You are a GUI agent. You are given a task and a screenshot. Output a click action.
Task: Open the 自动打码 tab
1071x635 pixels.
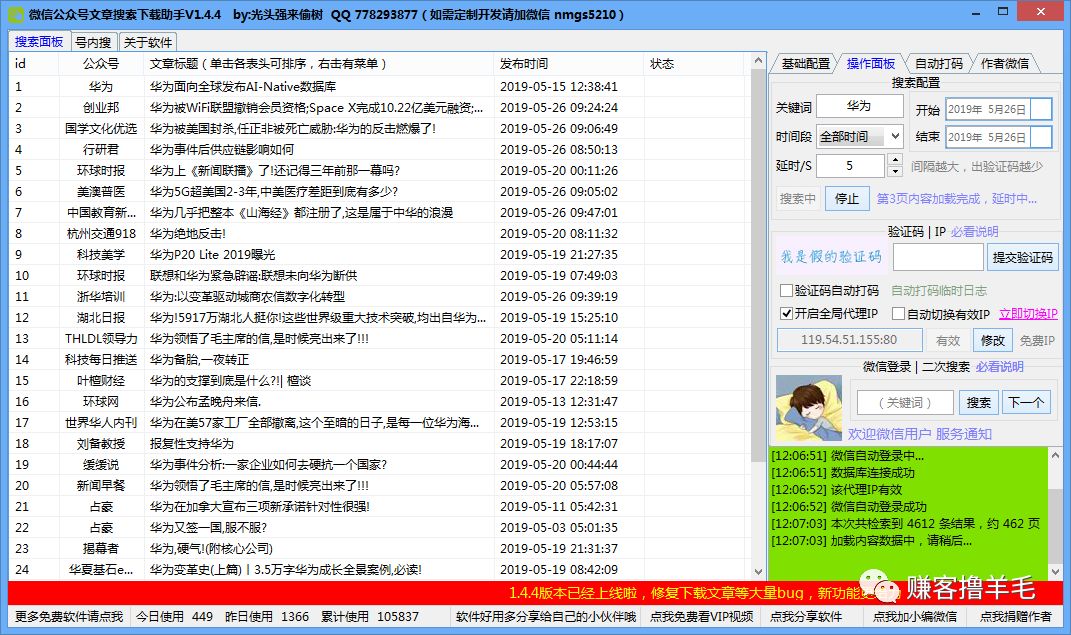938,64
